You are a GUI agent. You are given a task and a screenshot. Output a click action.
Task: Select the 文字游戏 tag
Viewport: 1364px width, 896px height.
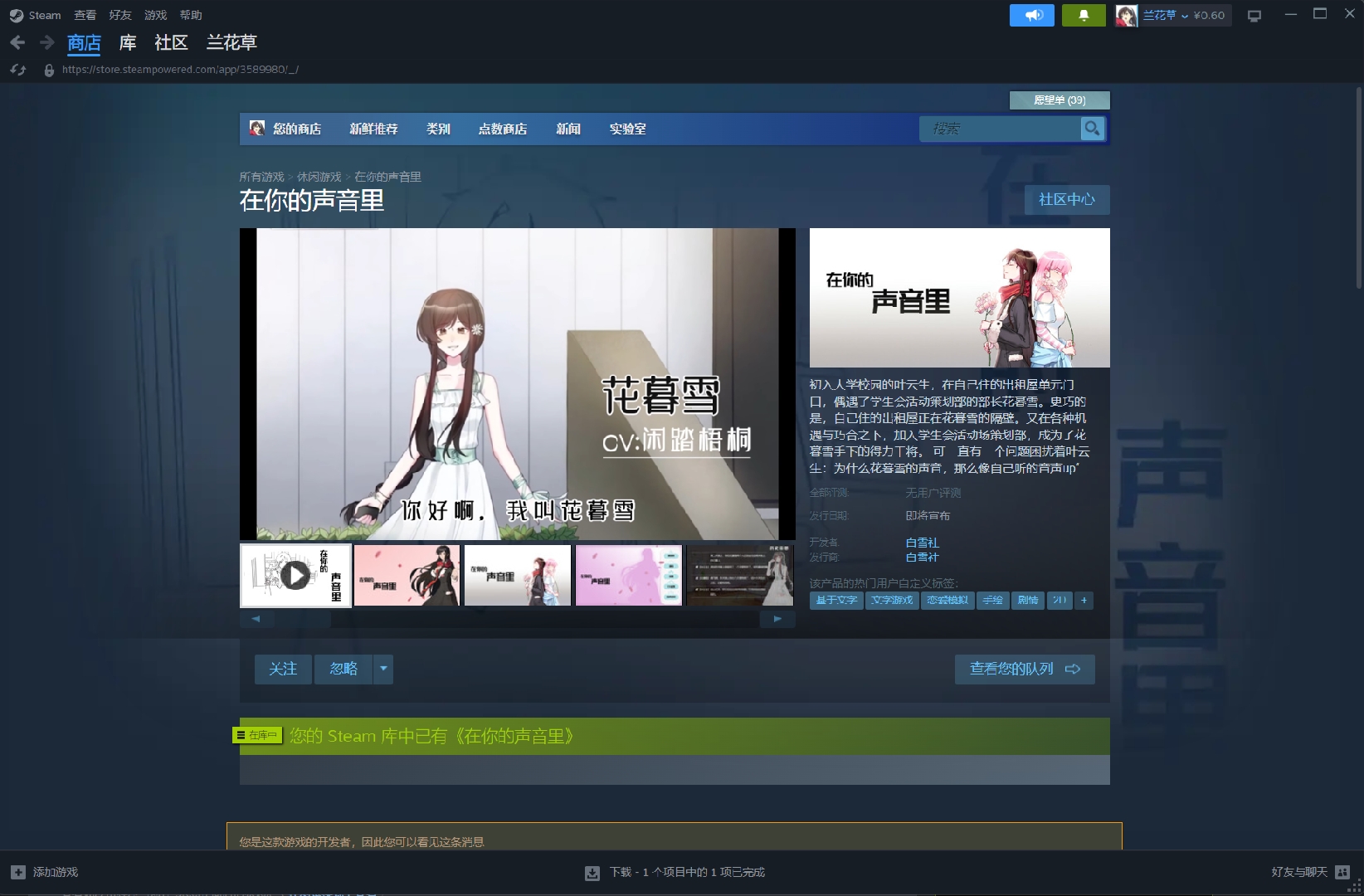click(x=892, y=600)
